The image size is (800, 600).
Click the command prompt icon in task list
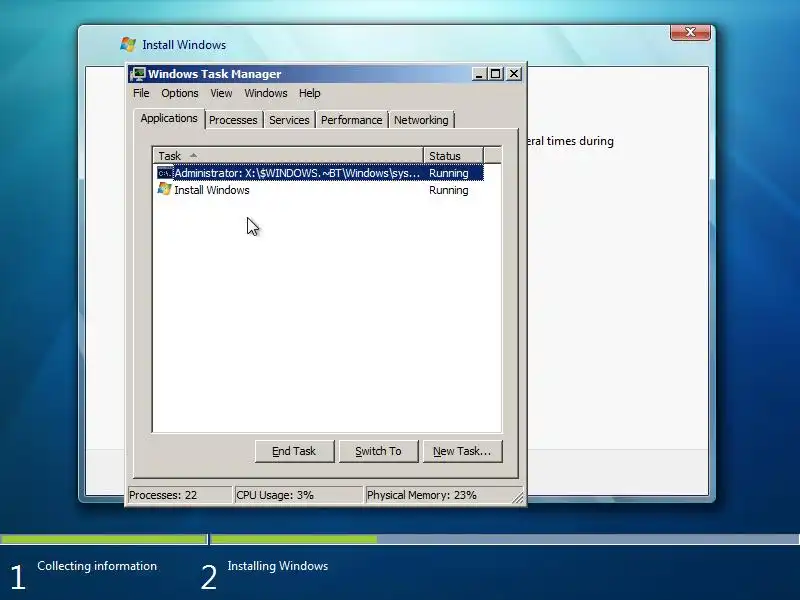click(165, 173)
